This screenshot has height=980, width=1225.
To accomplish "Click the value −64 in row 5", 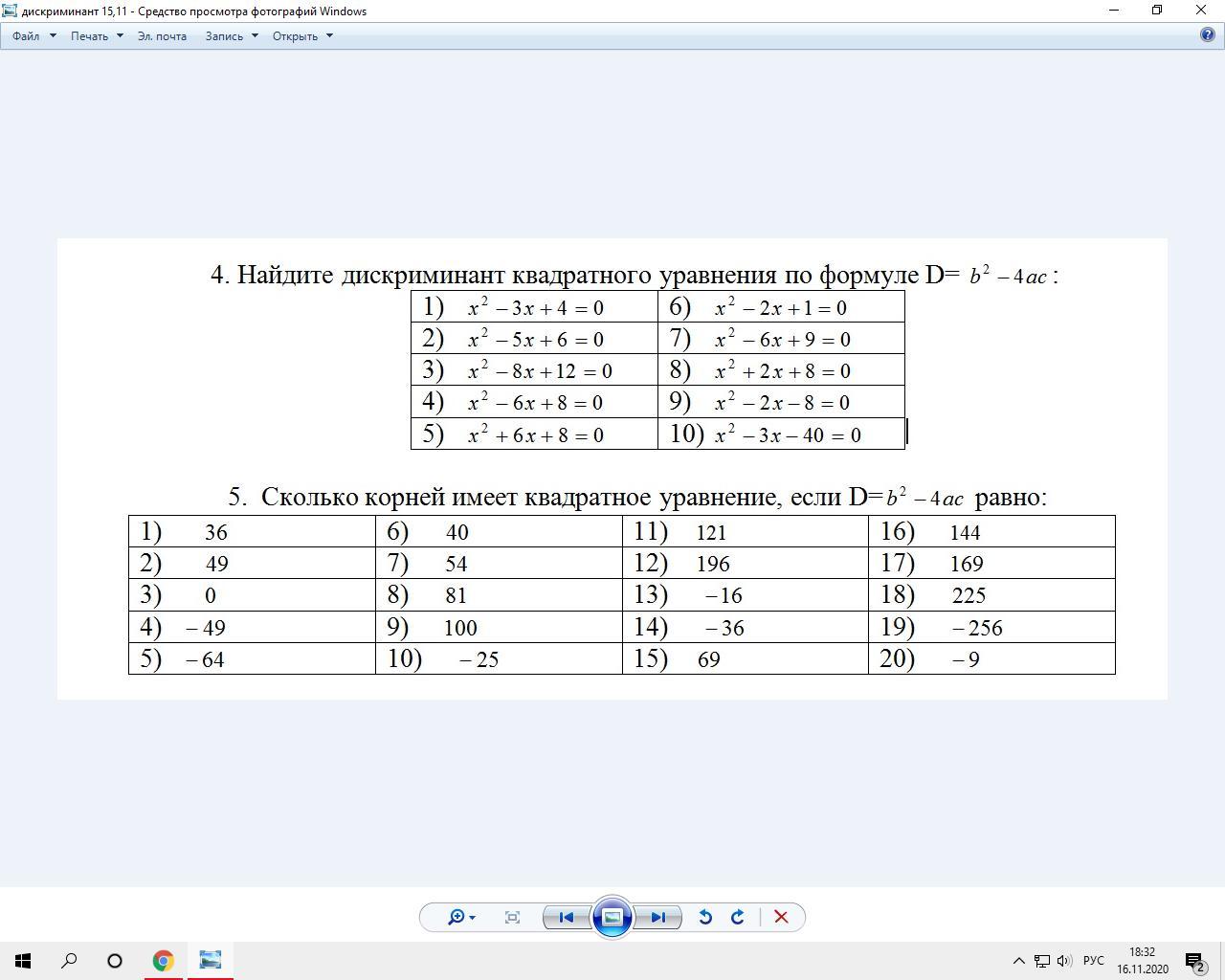I will [205, 659].
